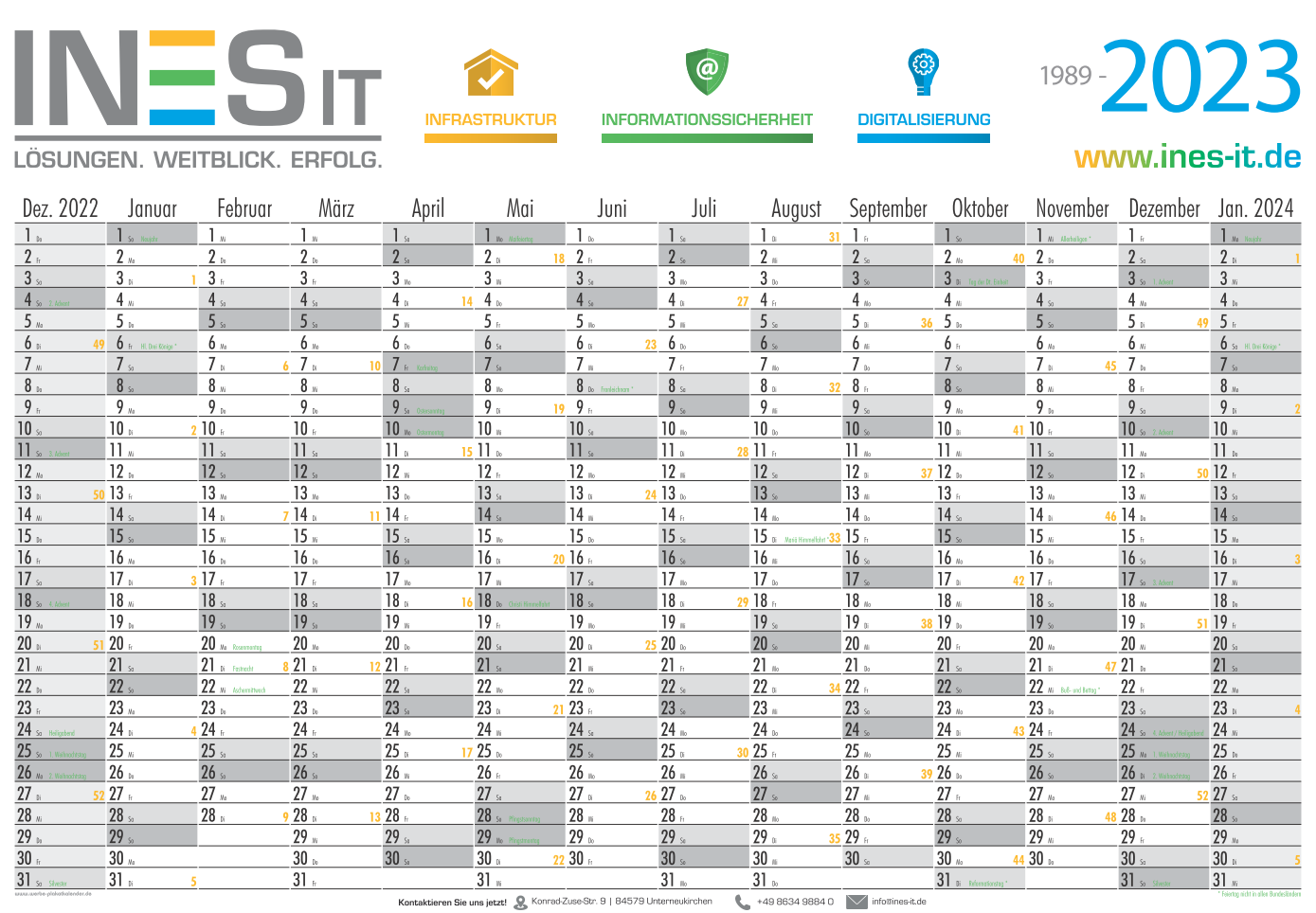
Task: Click the envelope email icon in footer
Action: [856, 902]
